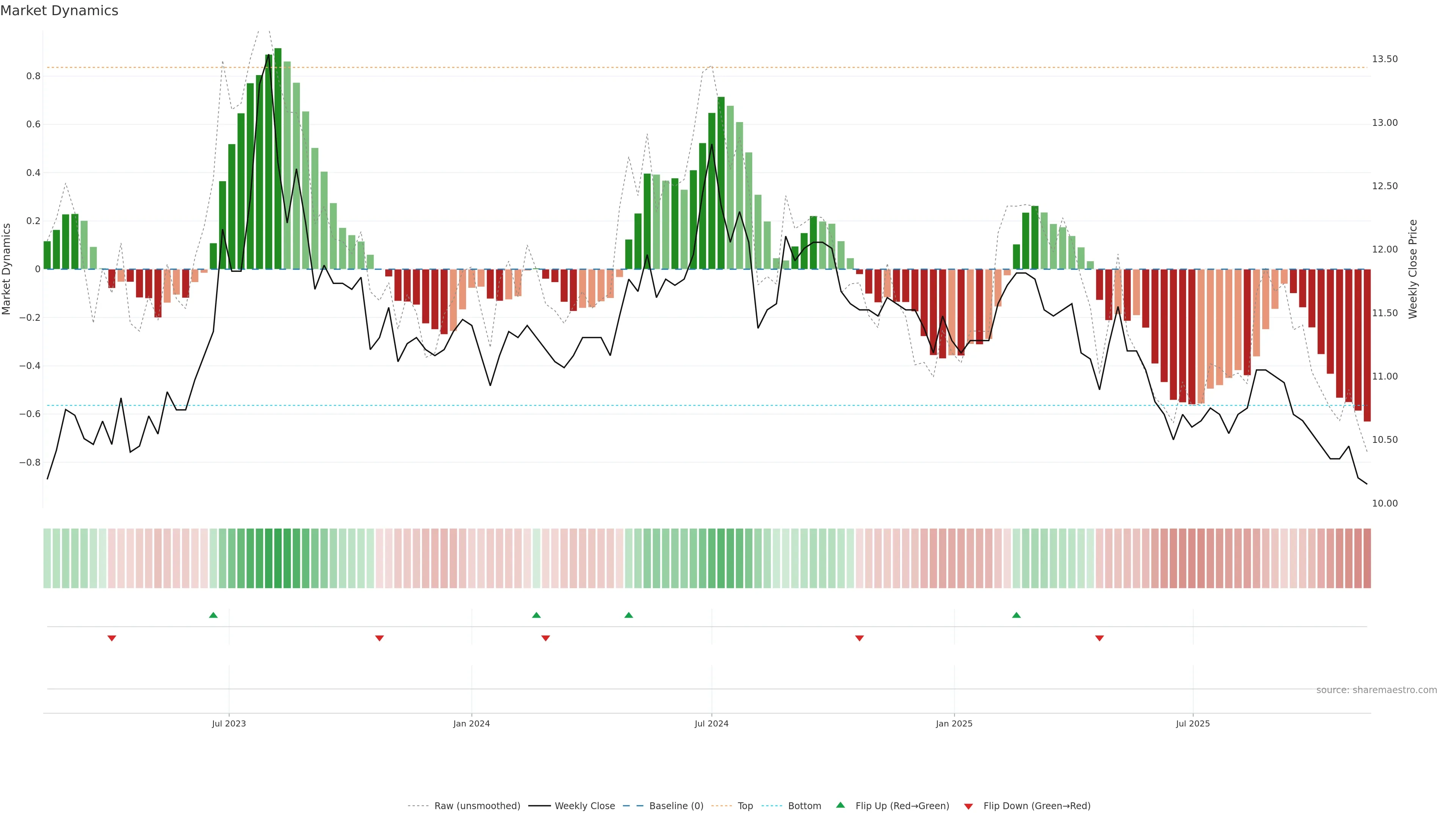
Task: Click the red Flip Down legend triangle
Action: [x=968, y=806]
